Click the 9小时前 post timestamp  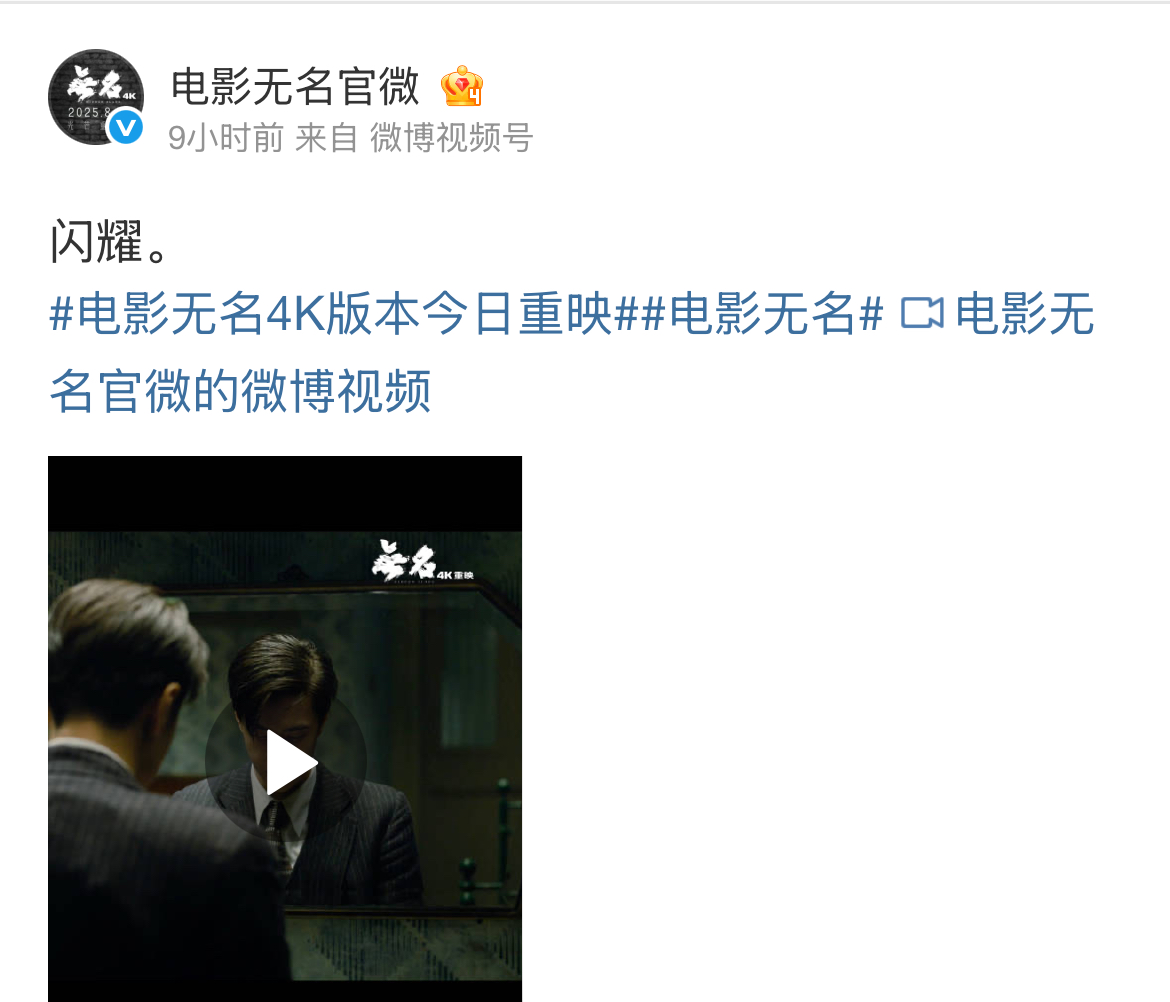pyautogui.click(x=225, y=138)
